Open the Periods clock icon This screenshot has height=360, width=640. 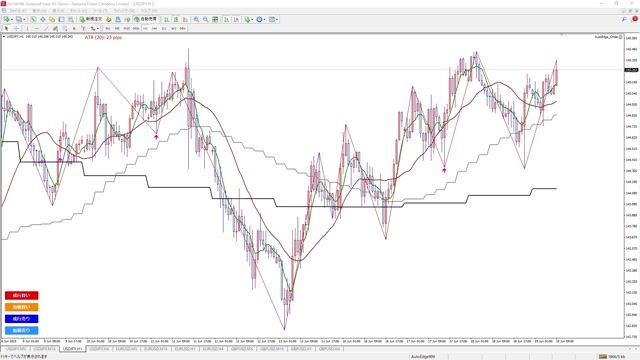point(259,19)
